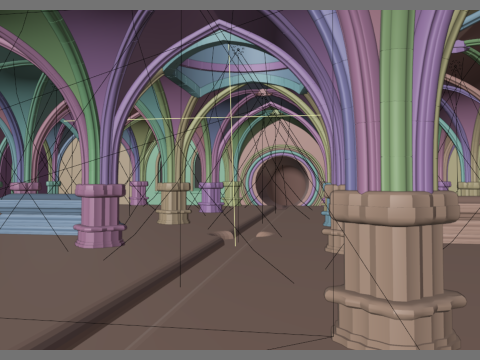Select the mauve column base at the left foreground

[x=99, y=216]
